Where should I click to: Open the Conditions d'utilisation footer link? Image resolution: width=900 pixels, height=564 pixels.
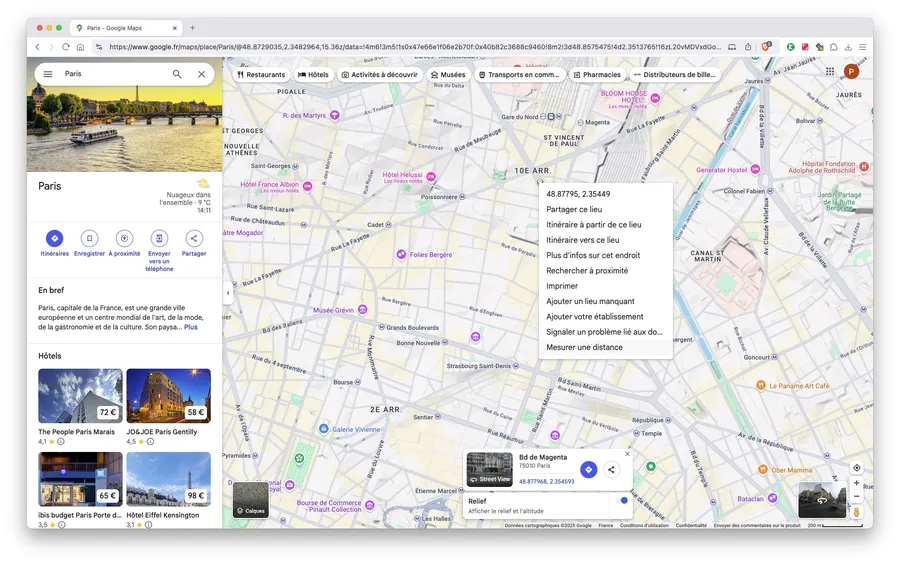tap(644, 526)
